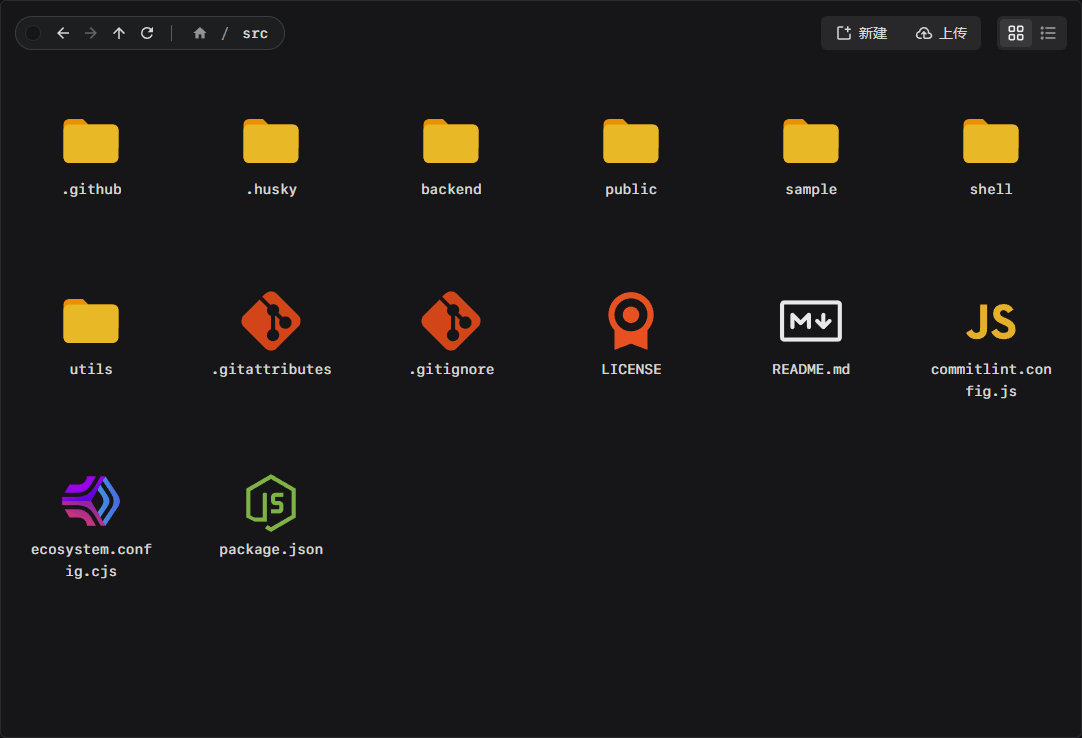Screen dimensions: 1082x738
Task: Navigate up to the parent directory
Action: click(x=119, y=33)
